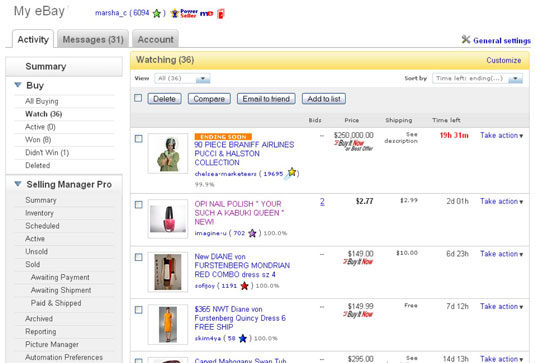
Task: Click the red star beside sofijoy
Action: coord(244,286)
